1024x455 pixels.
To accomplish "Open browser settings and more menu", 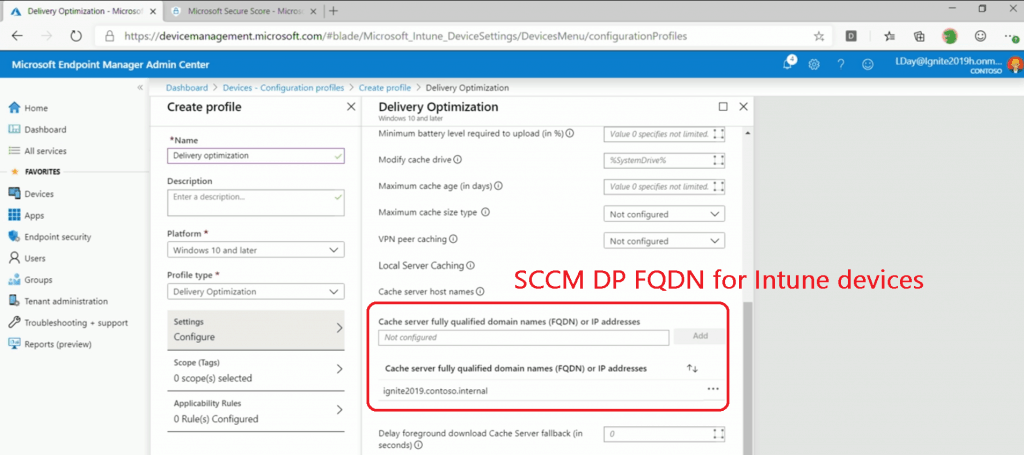I will coord(1011,37).
